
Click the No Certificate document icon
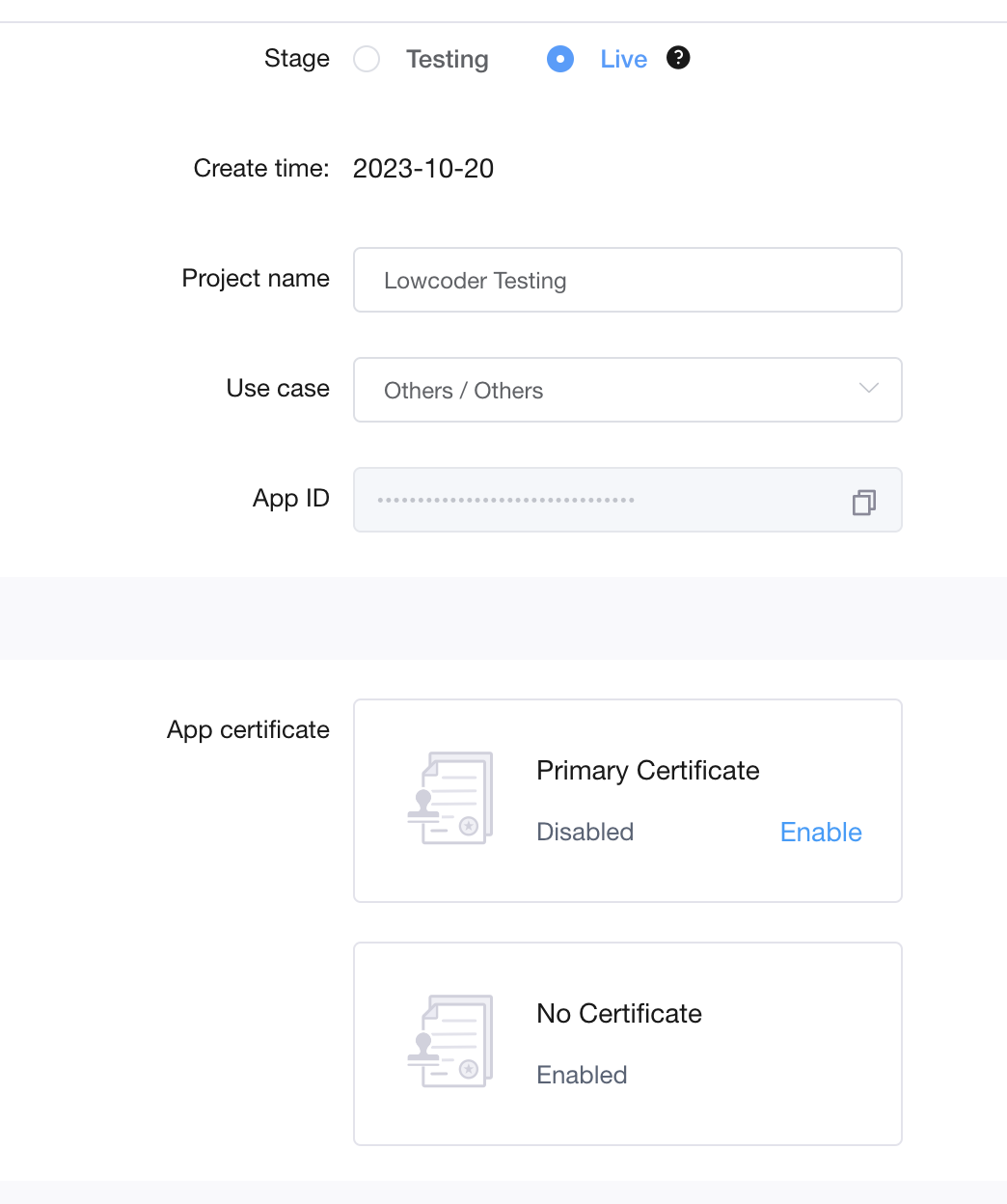(x=450, y=1042)
